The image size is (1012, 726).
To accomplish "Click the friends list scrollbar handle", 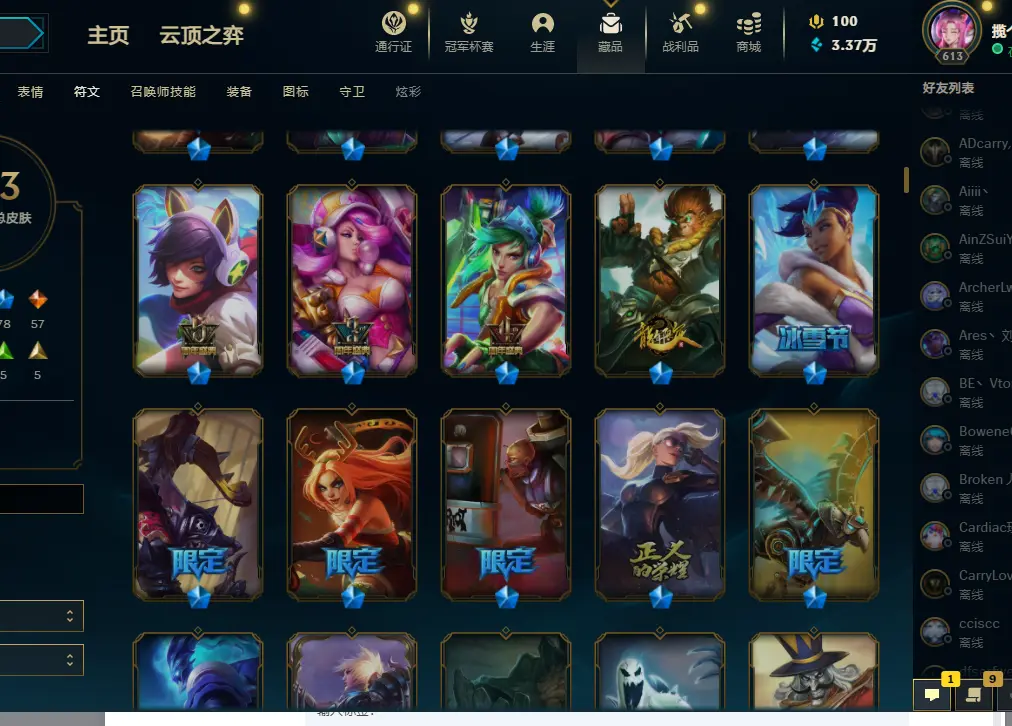I will coord(906,180).
